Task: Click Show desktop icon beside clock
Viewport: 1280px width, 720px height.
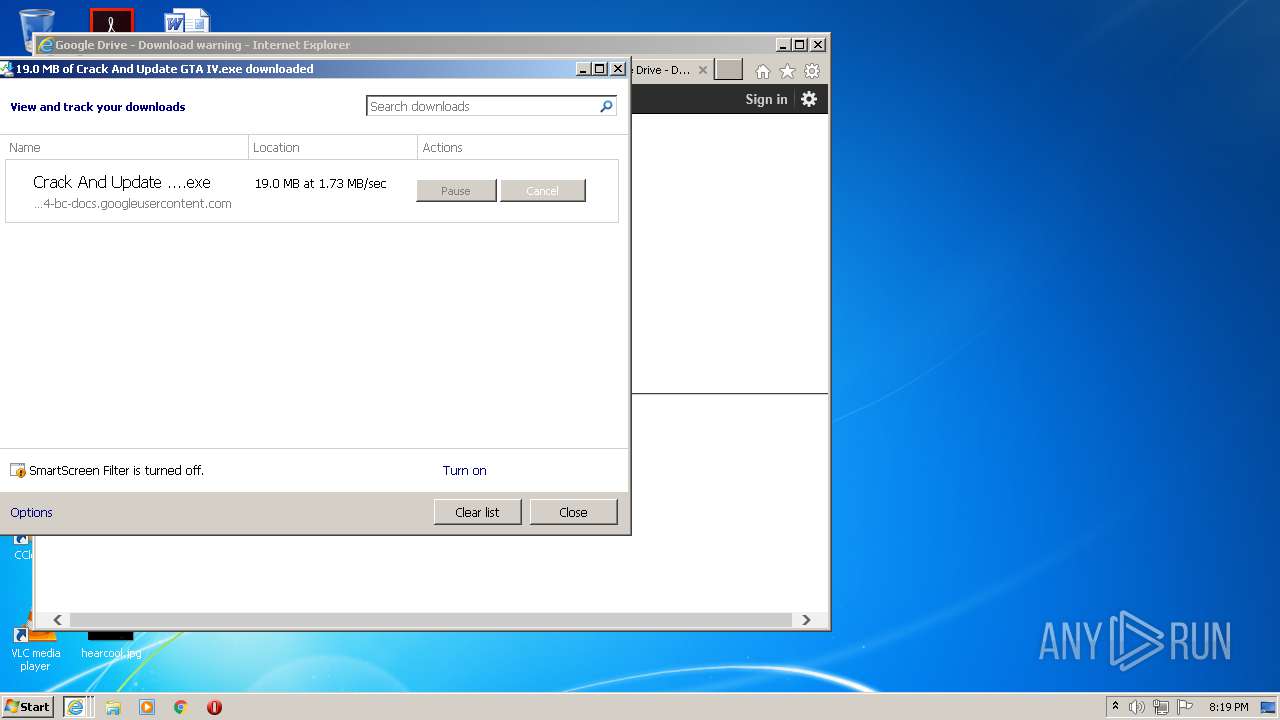Action: click(x=1268, y=707)
